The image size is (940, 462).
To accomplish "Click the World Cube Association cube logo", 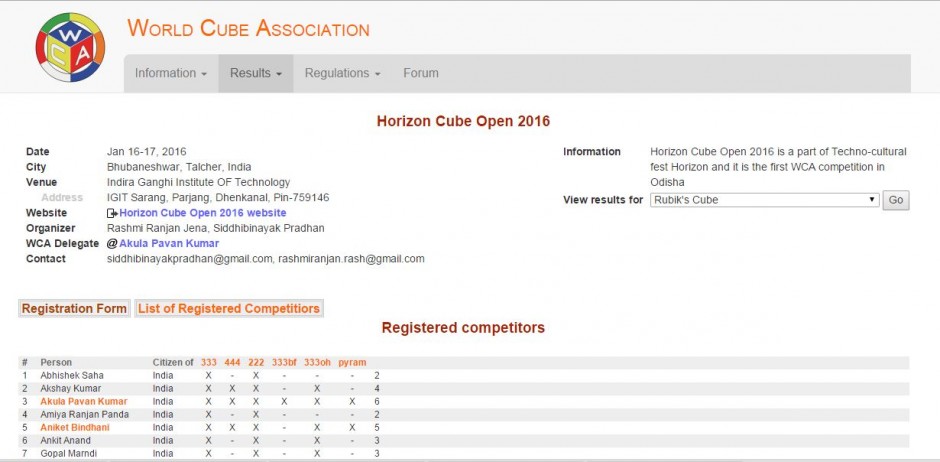I will pos(70,47).
